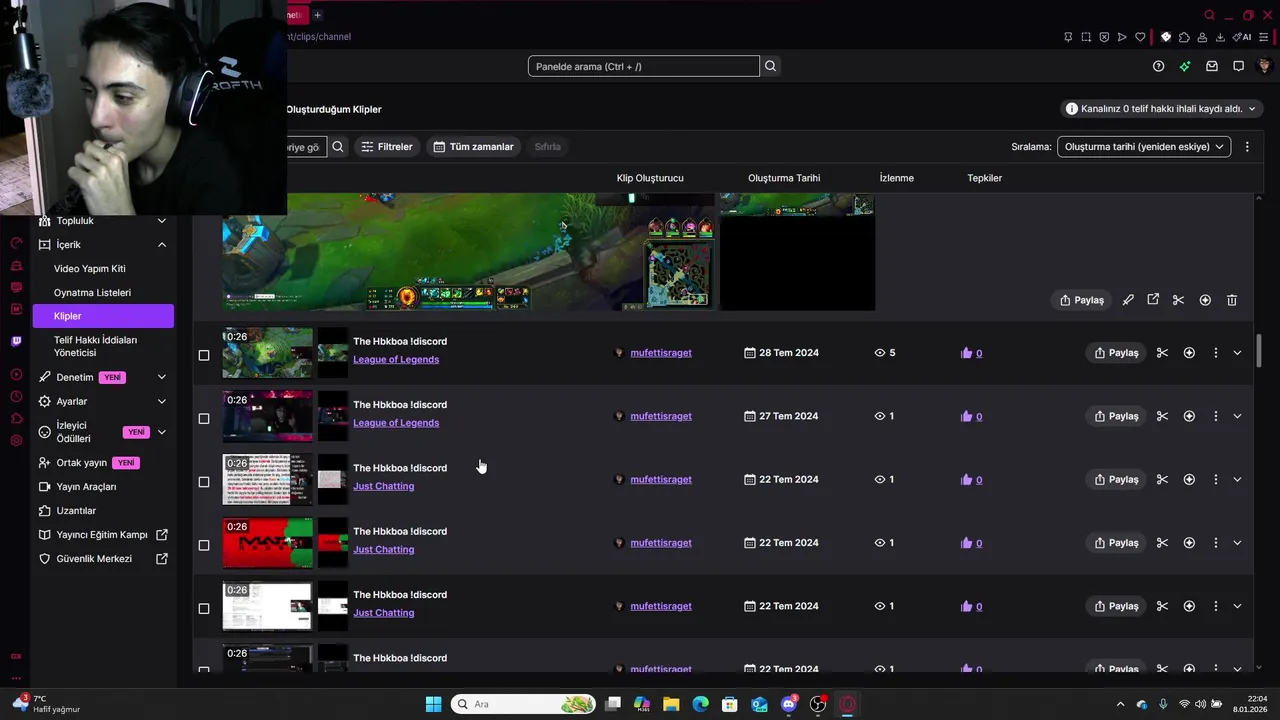Open Yayın Araçları in sidebar
The height and width of the screenshot is (720, 1280).
click(86, 487)
